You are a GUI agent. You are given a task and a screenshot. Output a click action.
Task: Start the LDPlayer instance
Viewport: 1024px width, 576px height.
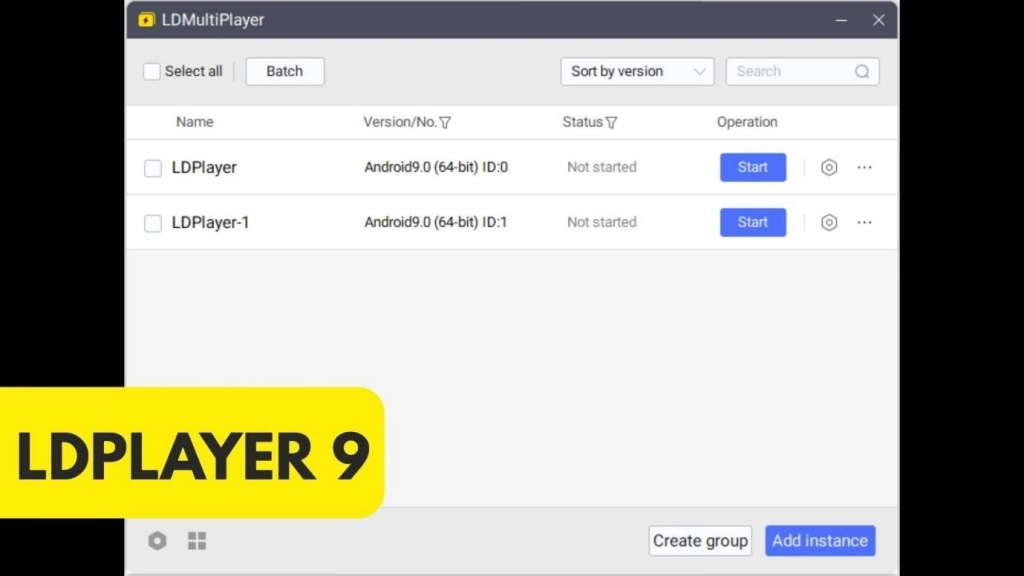(x=753, y=167)
